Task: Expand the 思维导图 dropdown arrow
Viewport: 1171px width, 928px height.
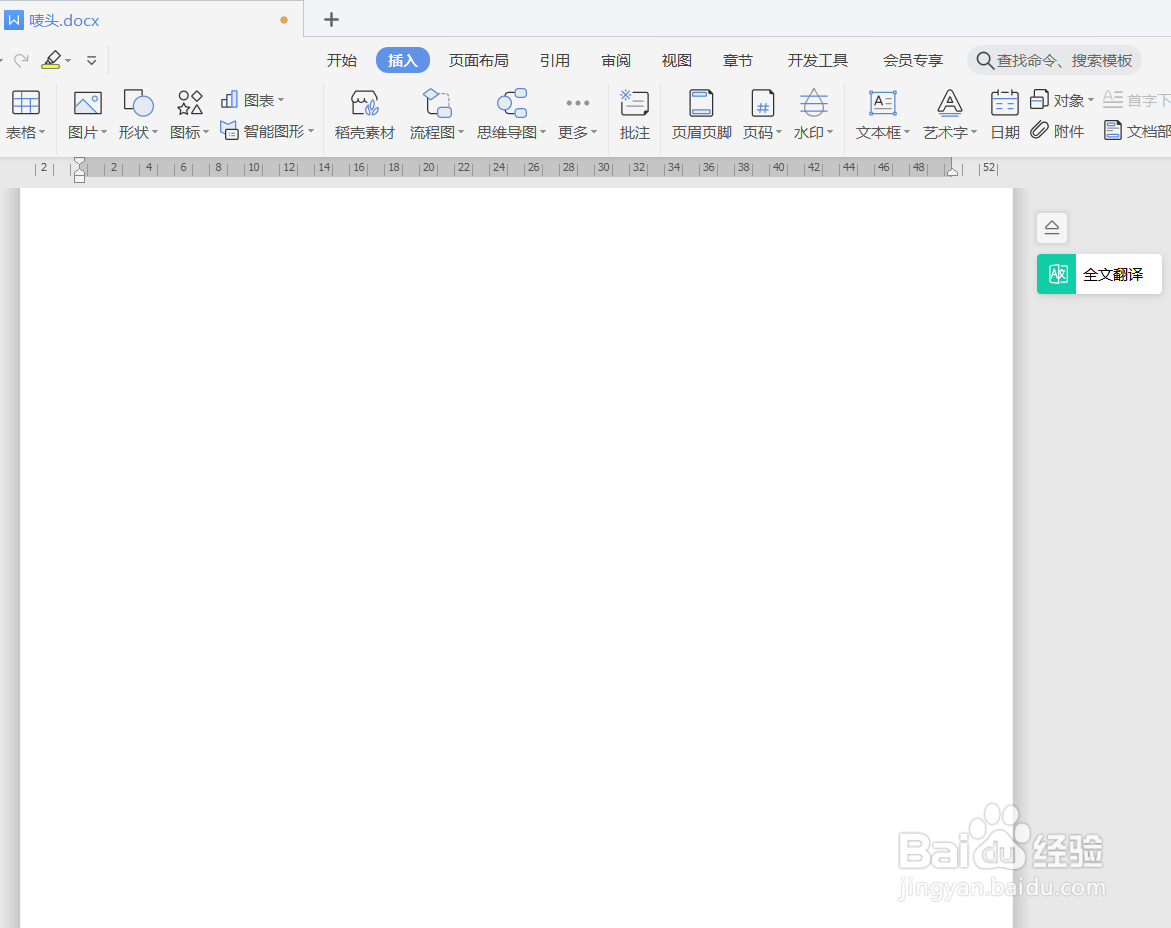Action: click(x=543, y=132)
